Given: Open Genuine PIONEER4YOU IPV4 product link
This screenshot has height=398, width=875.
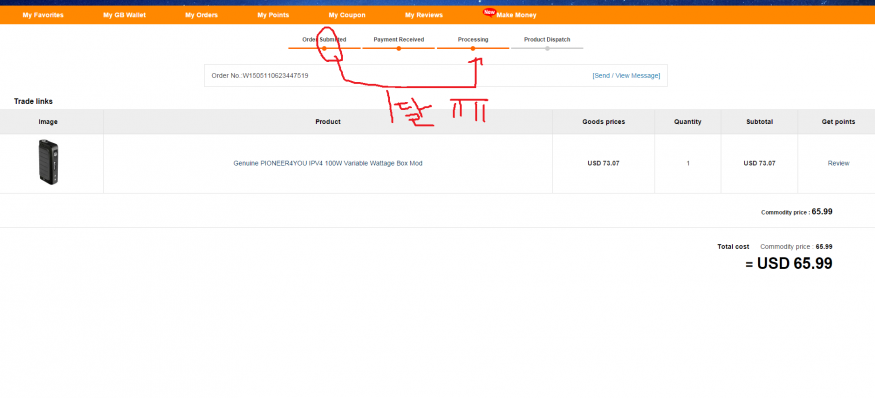Looking at the screenshot, I should [328, 164].
